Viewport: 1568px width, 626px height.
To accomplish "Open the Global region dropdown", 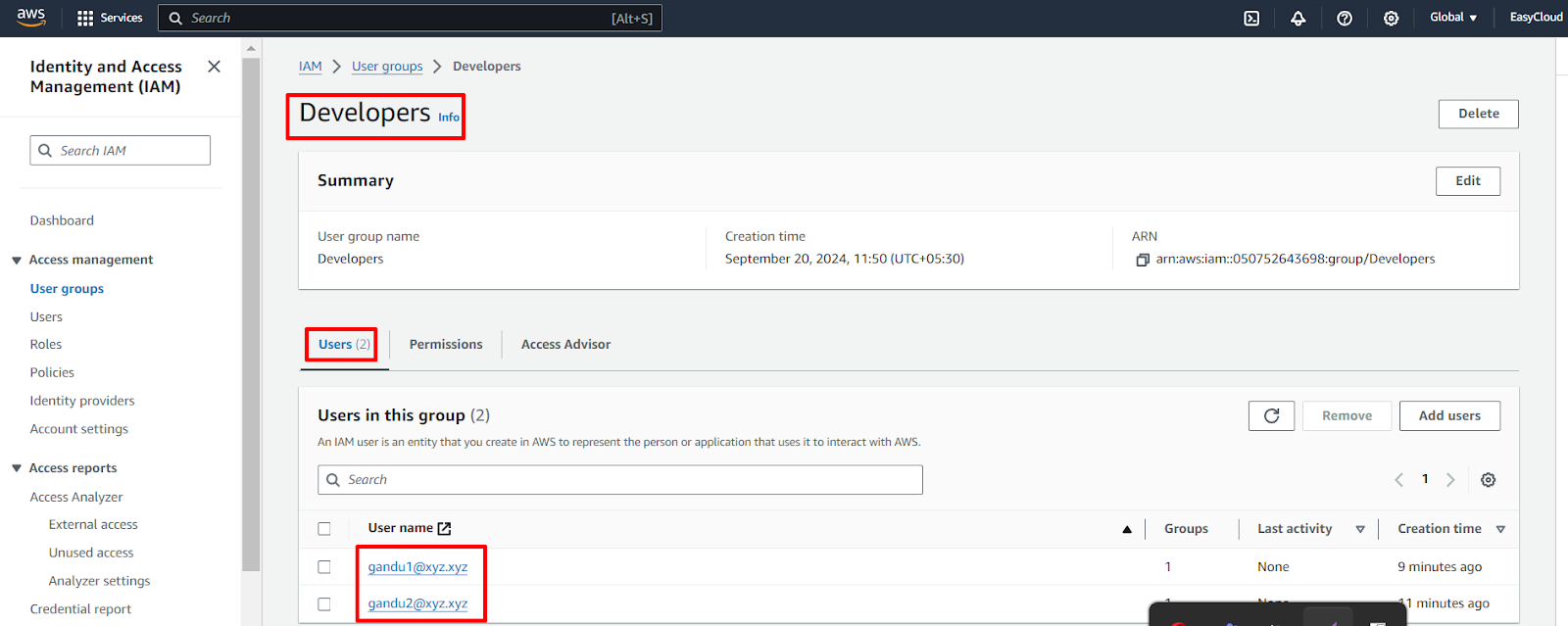I will pos(1453,18).
